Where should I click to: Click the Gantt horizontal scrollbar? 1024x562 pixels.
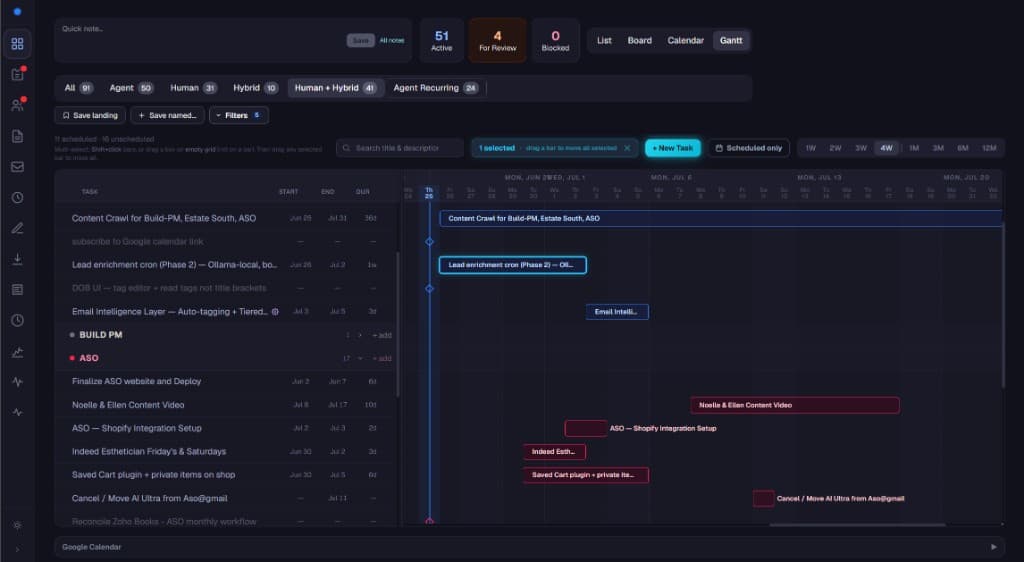857,524
